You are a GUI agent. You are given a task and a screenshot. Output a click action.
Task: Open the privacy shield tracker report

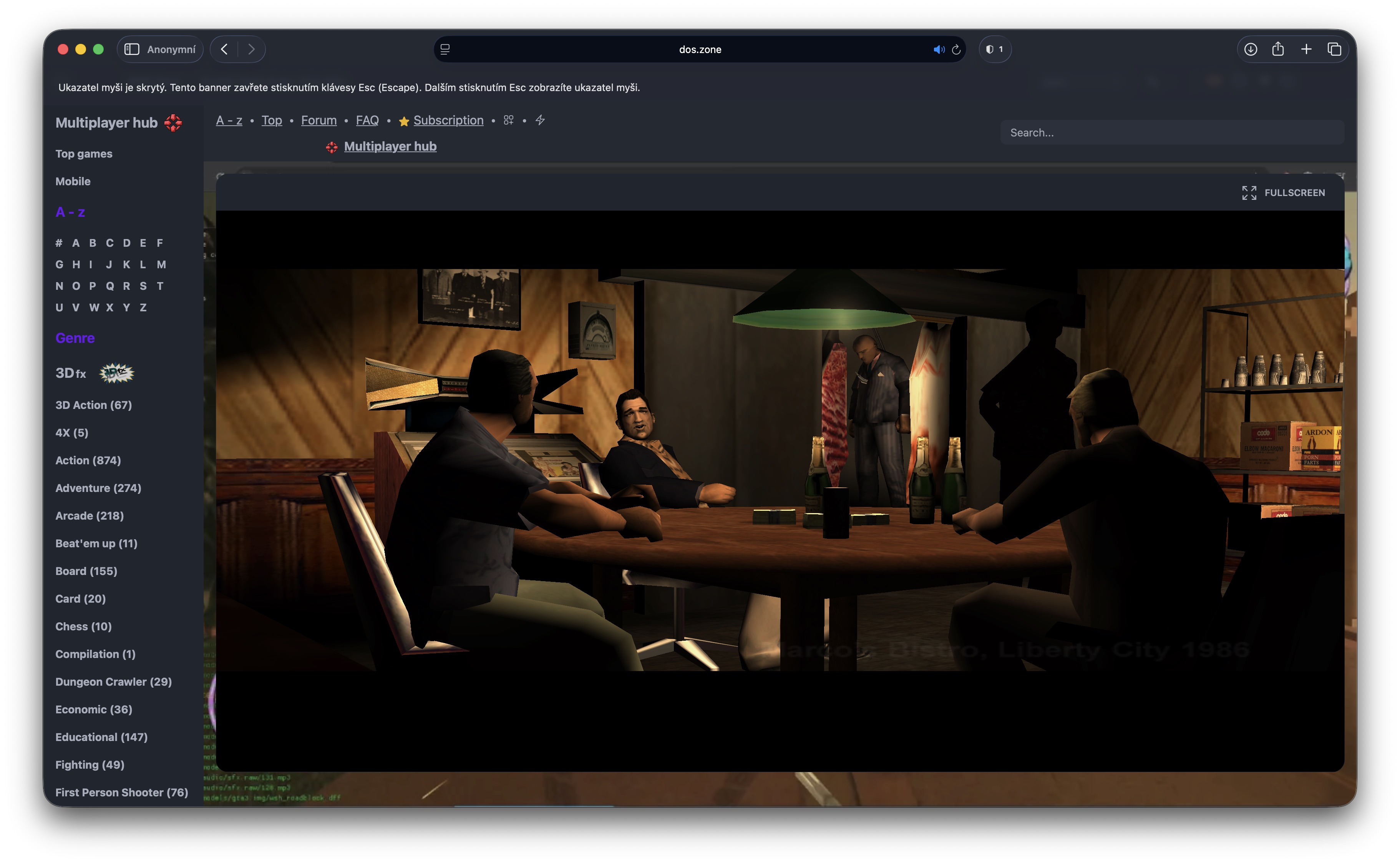(x=994, y=50)
